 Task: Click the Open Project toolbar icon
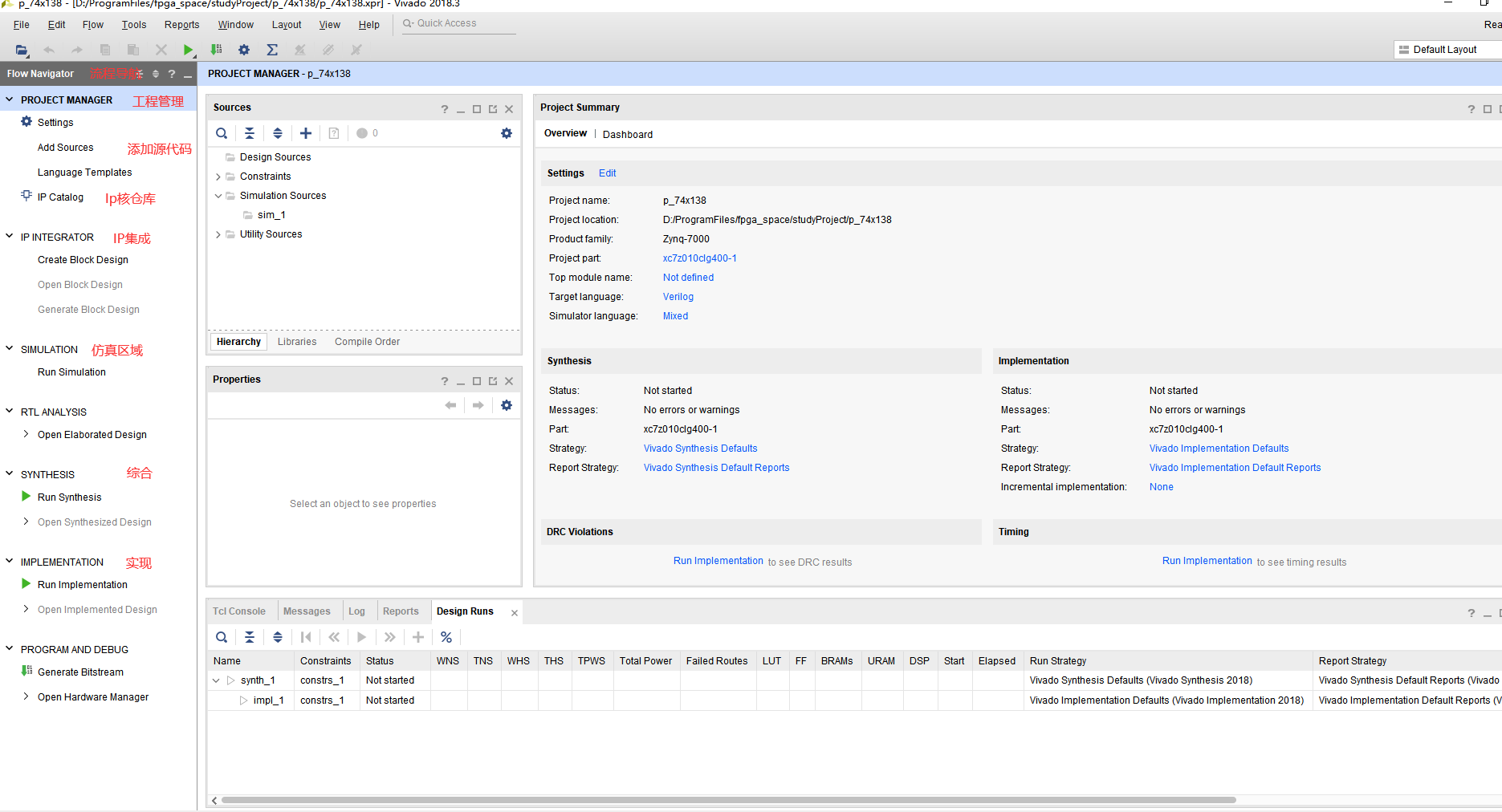point(22,50)
